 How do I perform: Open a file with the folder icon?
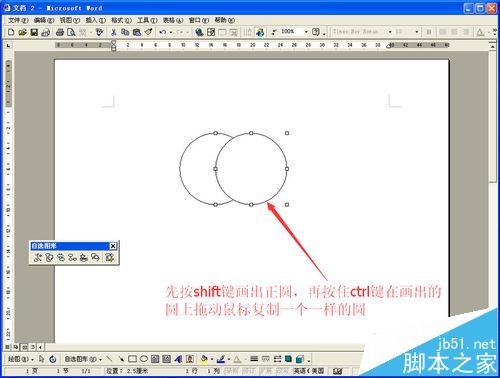22,32
